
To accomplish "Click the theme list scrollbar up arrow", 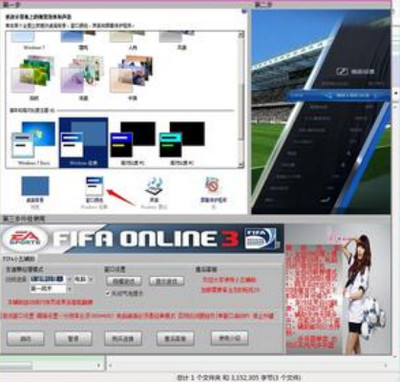I will click(x=241, y=34).
